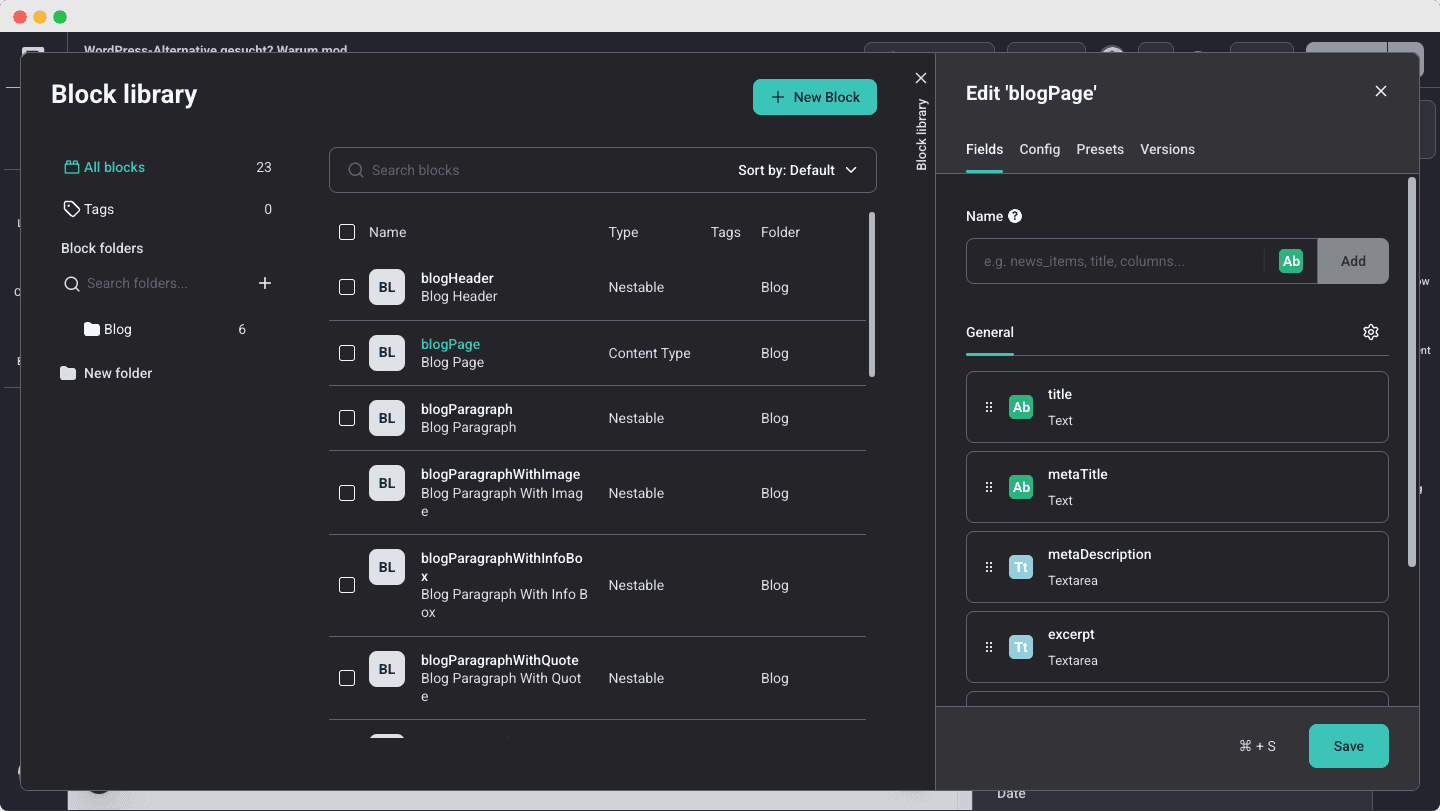Grab the drag handle of metaTitle field
Screen dimensions: 1440x811
[989, 487]
